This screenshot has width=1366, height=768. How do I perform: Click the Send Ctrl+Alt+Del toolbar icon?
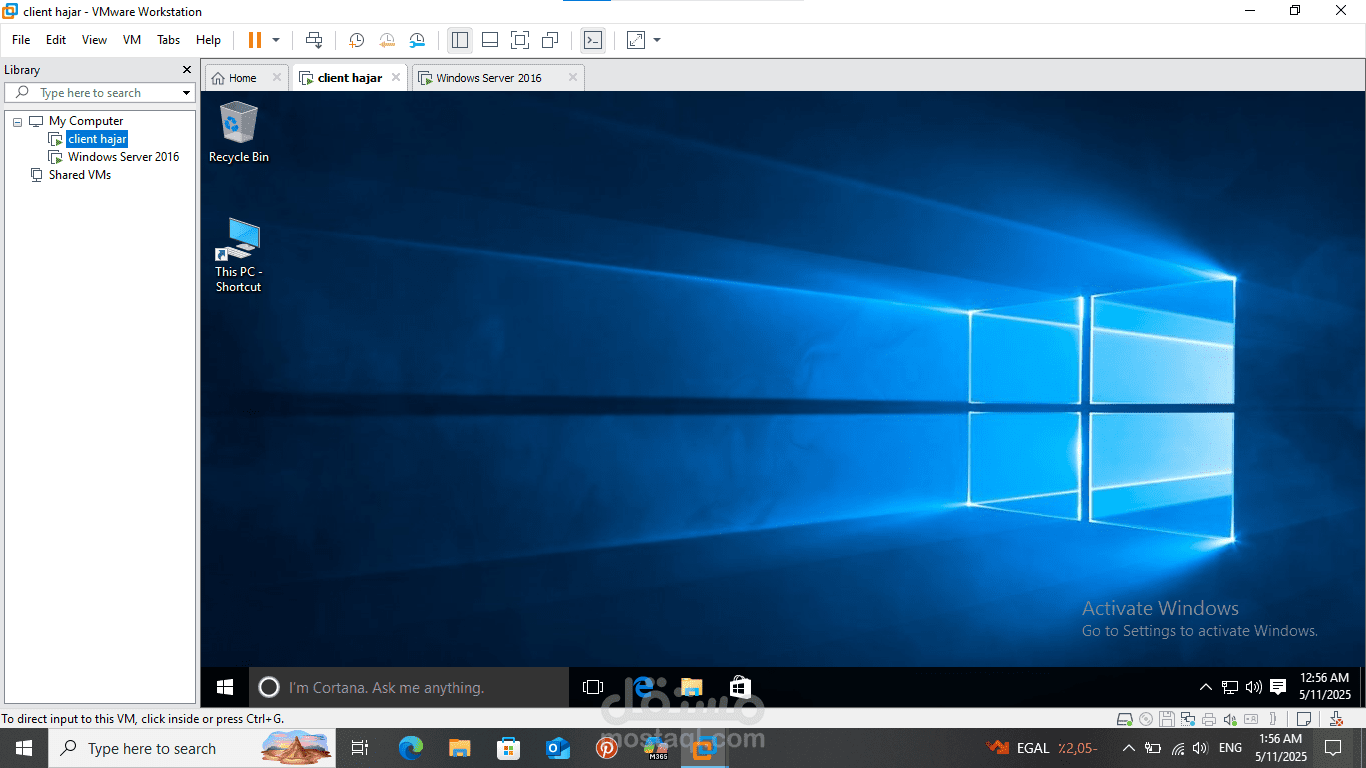(314, 40)
